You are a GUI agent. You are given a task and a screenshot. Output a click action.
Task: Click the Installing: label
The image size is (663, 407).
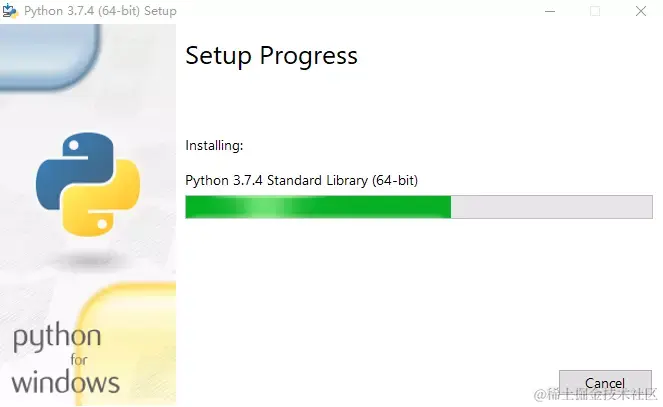click(214, 145)
